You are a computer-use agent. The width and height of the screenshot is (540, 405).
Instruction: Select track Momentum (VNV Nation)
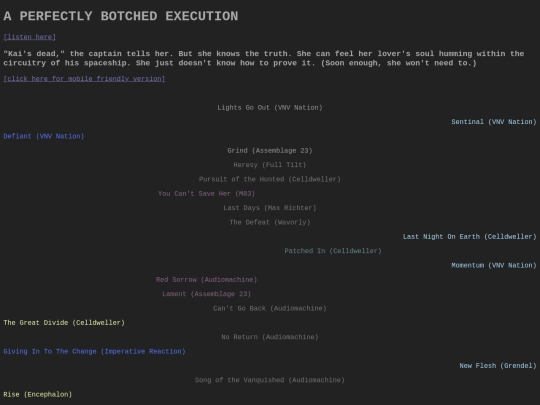click(494, 265)
